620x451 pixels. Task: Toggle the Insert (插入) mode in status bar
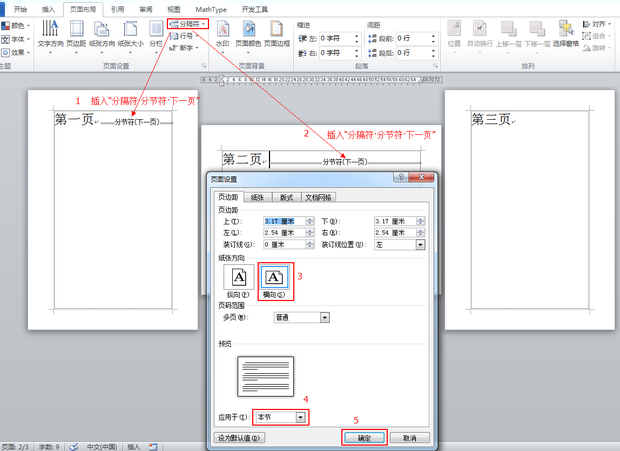(x=134, y=447)
